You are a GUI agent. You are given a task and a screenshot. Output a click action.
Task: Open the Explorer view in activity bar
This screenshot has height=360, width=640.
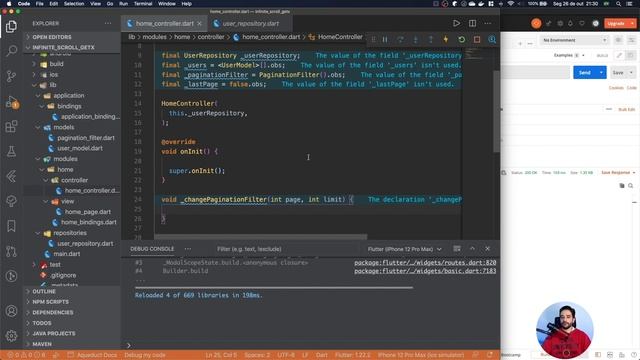11,27
